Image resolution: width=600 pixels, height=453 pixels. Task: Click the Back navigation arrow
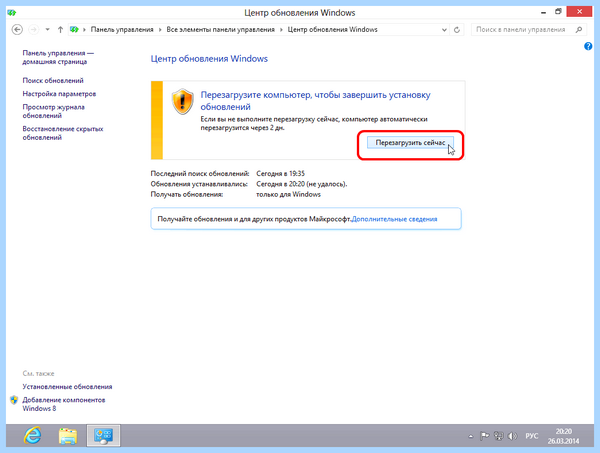click(x=17, y=29)
